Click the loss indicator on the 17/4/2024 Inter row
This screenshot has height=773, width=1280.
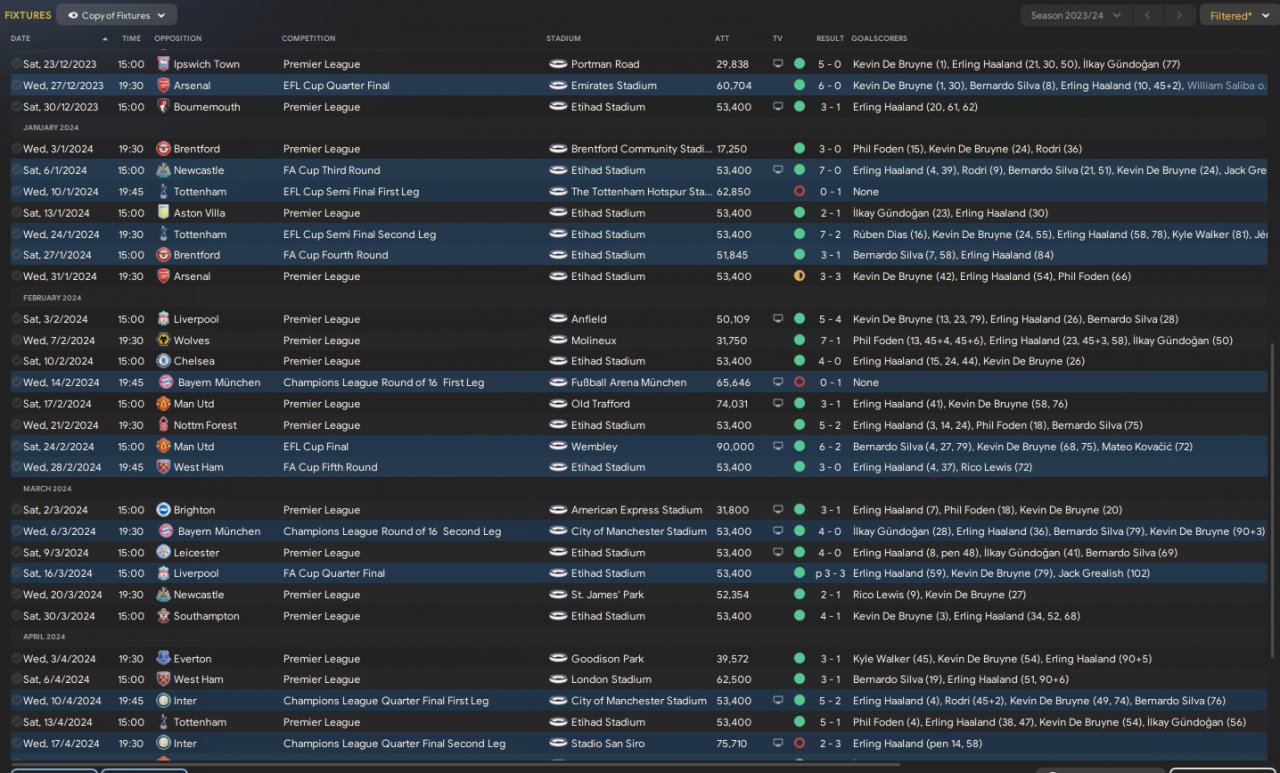click(799, 743)
